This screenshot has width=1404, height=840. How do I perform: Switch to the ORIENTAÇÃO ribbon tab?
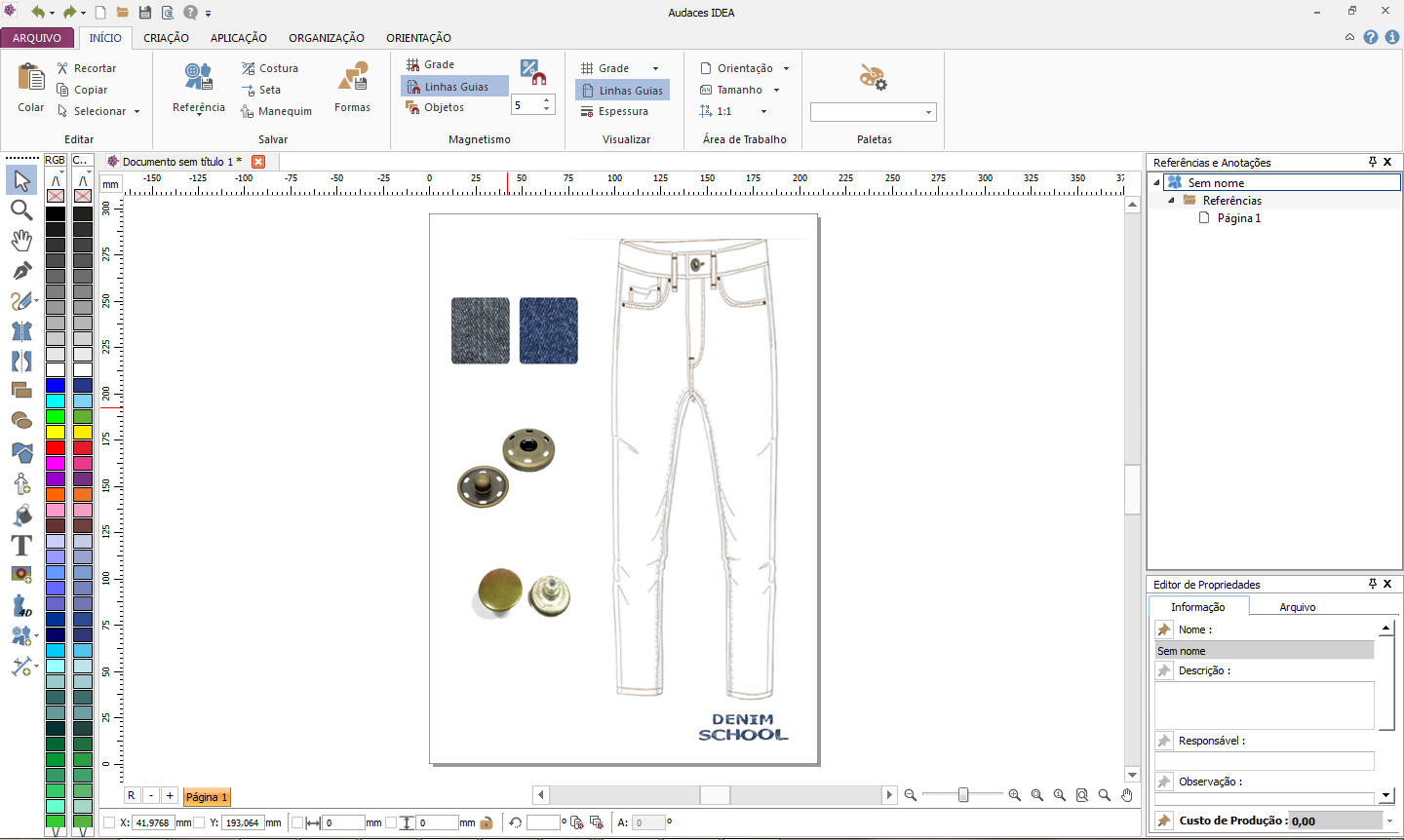tap(418, 38)
